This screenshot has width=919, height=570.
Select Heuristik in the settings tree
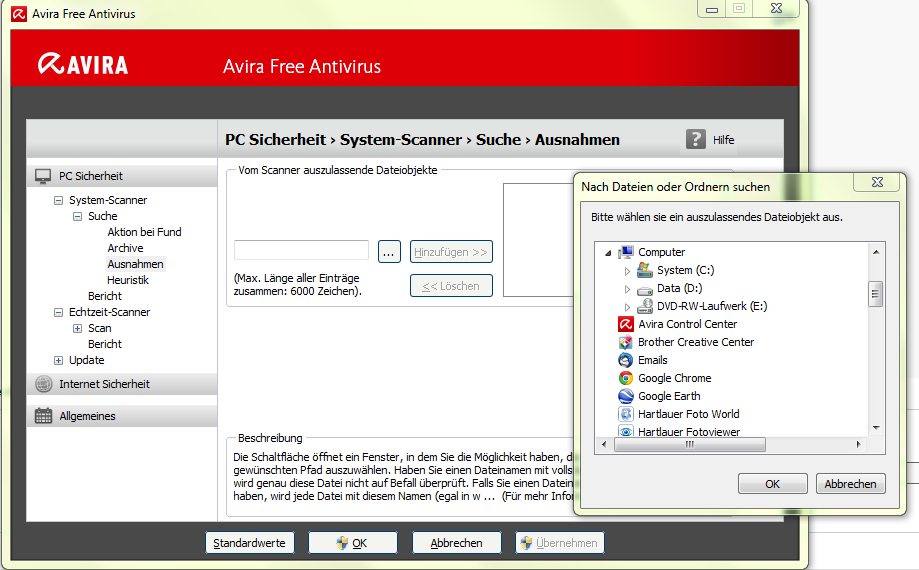pos(128,280)
